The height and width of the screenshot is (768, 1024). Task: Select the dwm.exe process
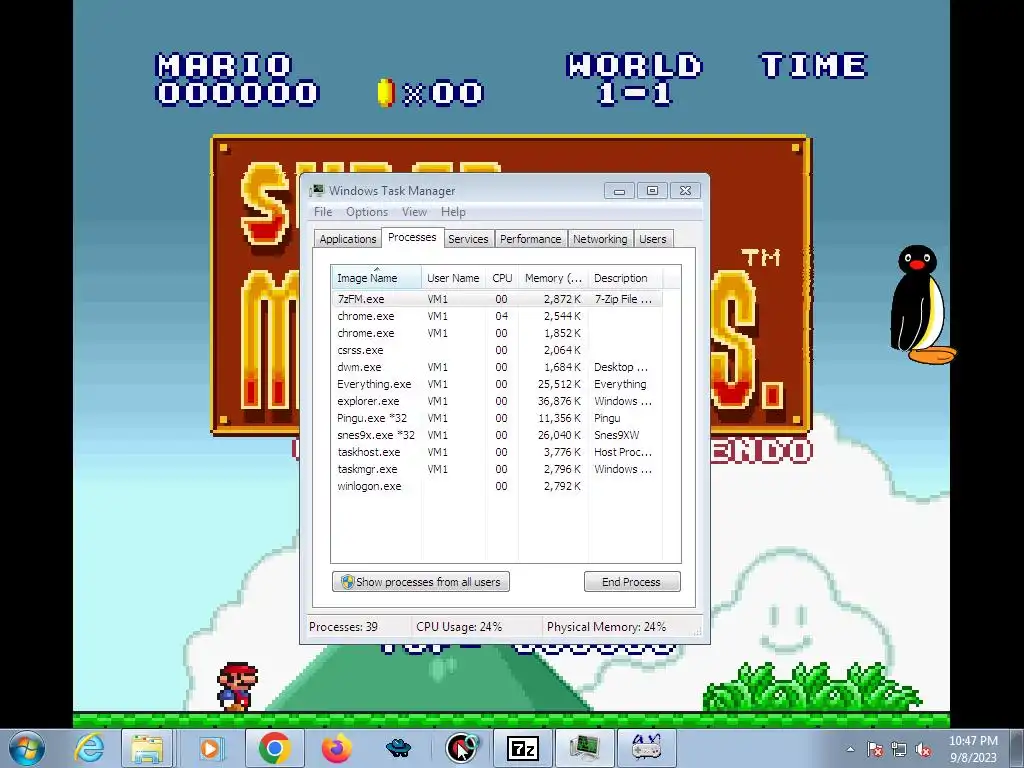[496, 367]
